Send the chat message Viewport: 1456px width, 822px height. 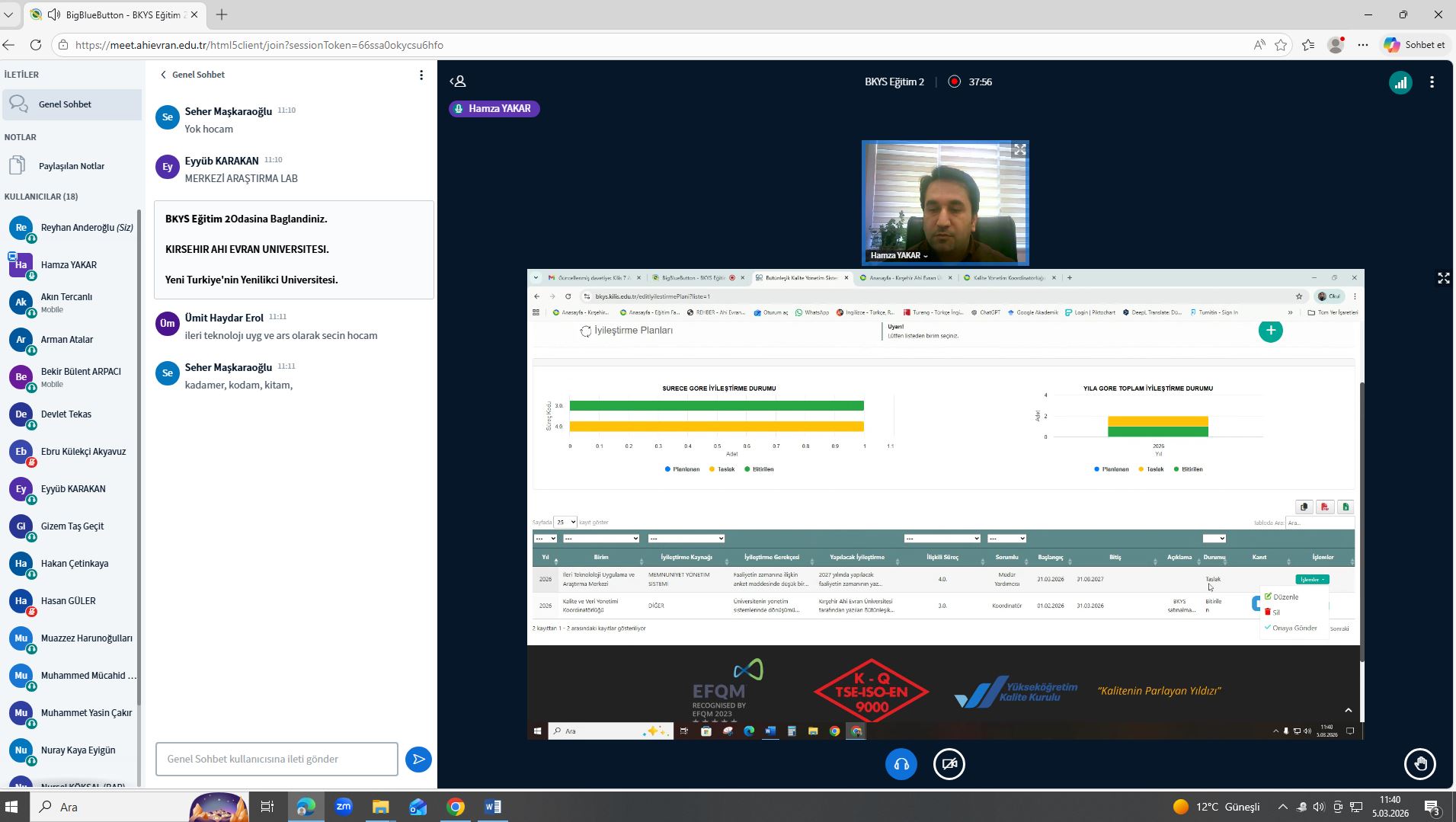[418, 759]
